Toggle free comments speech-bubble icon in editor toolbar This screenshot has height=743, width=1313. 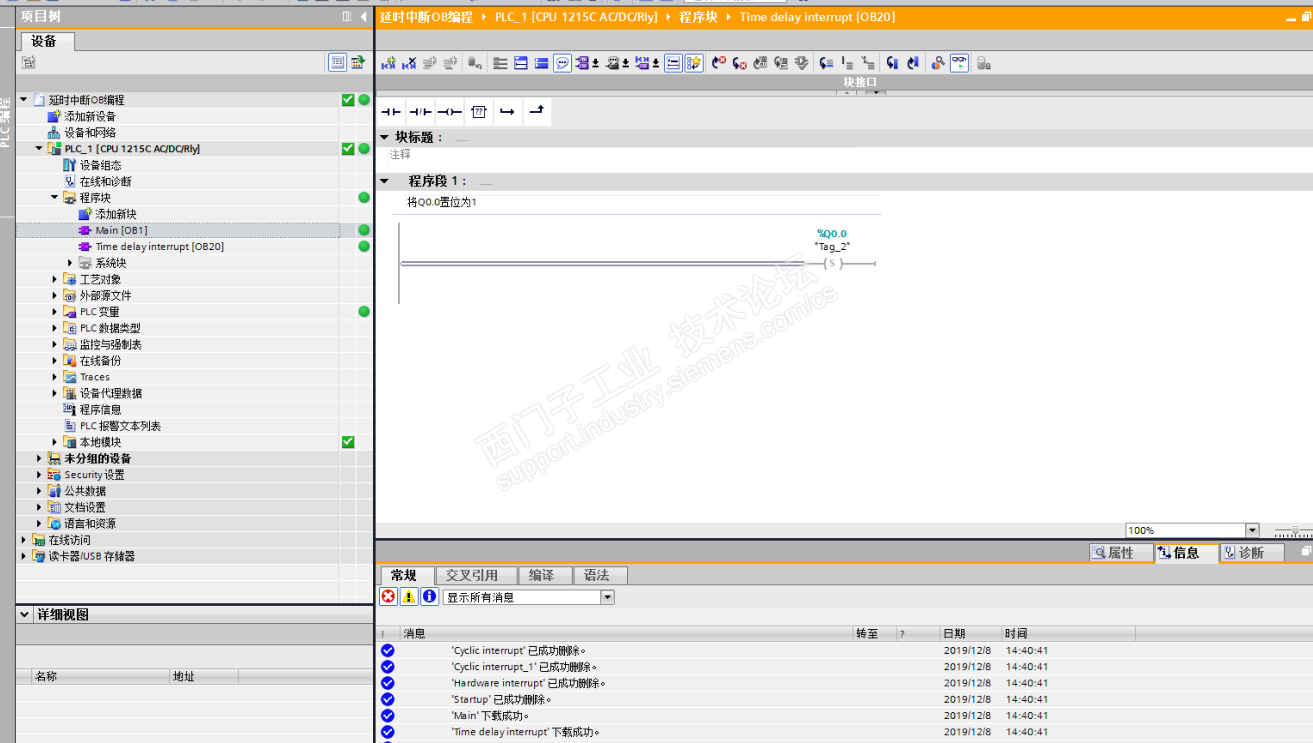point(563,63)
